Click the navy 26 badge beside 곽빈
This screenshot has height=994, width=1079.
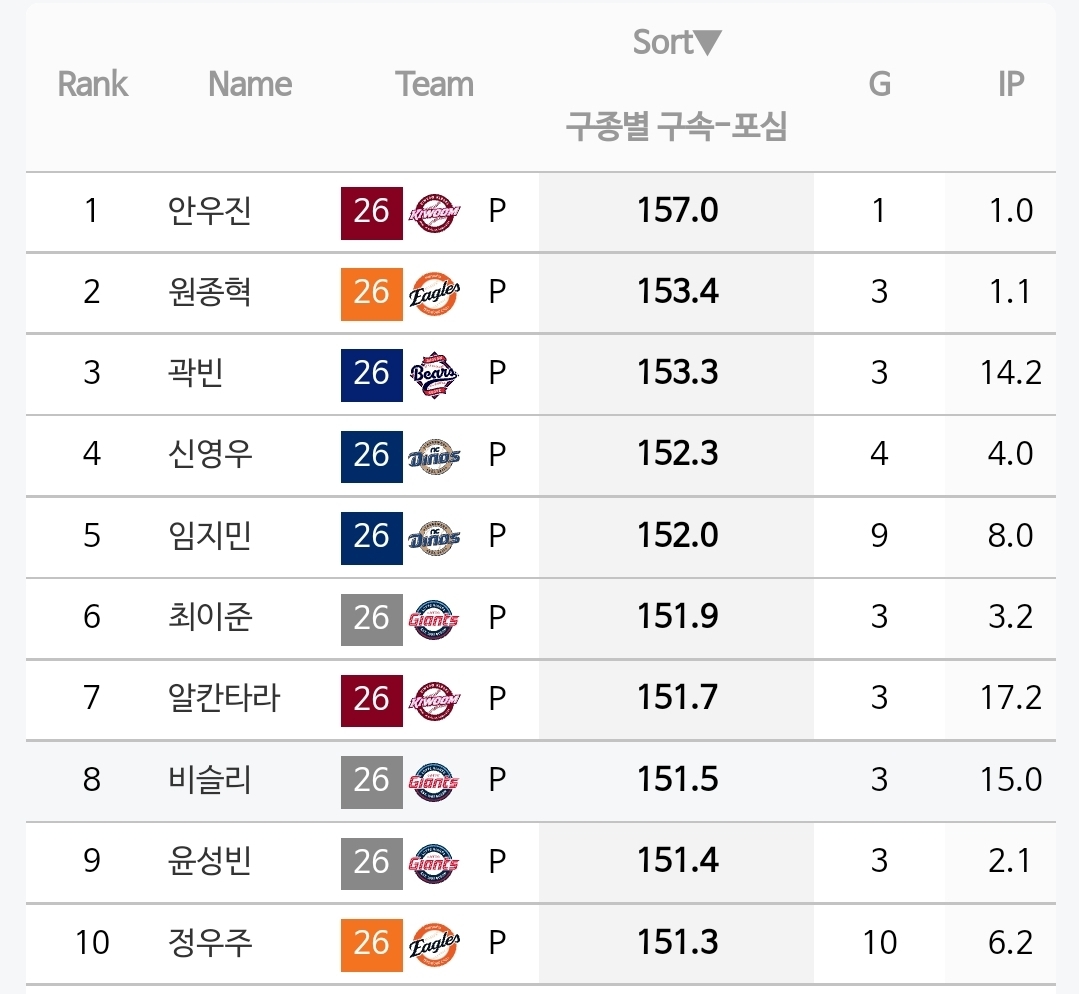pos(371,374)
